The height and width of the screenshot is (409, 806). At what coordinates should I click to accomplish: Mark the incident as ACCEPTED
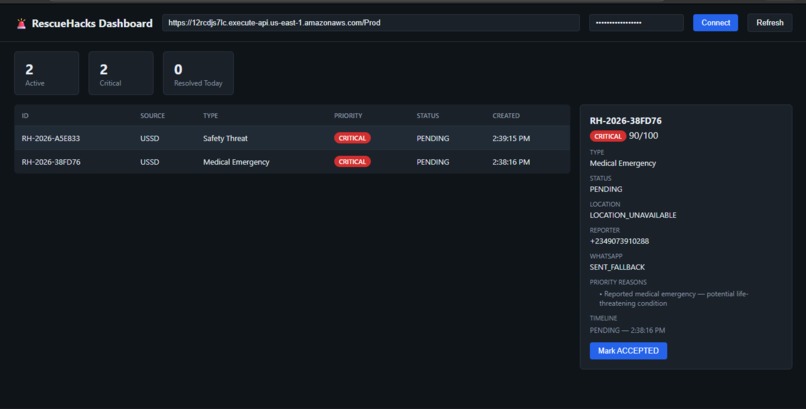click(x=628, y=350)
